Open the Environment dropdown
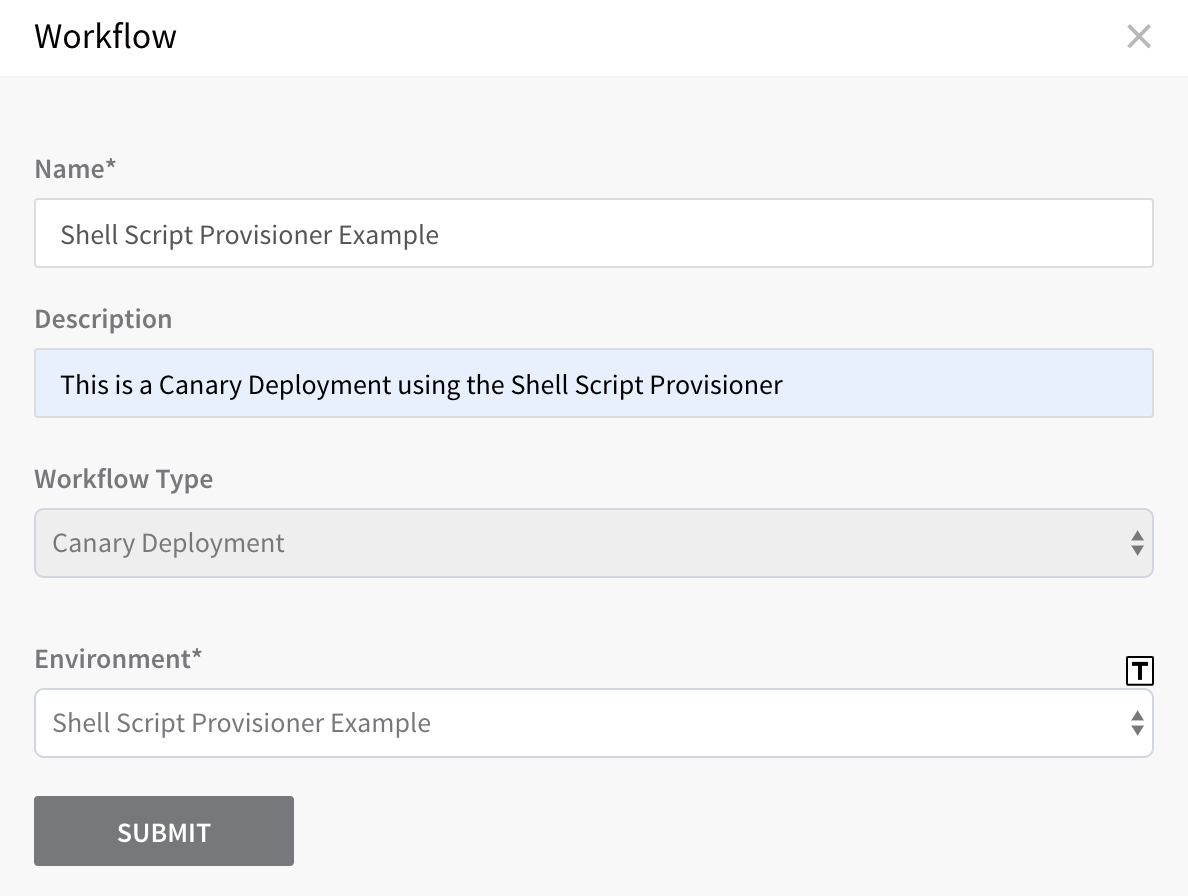The height and width of the screenshot is (896, 1188). (594, 723)
